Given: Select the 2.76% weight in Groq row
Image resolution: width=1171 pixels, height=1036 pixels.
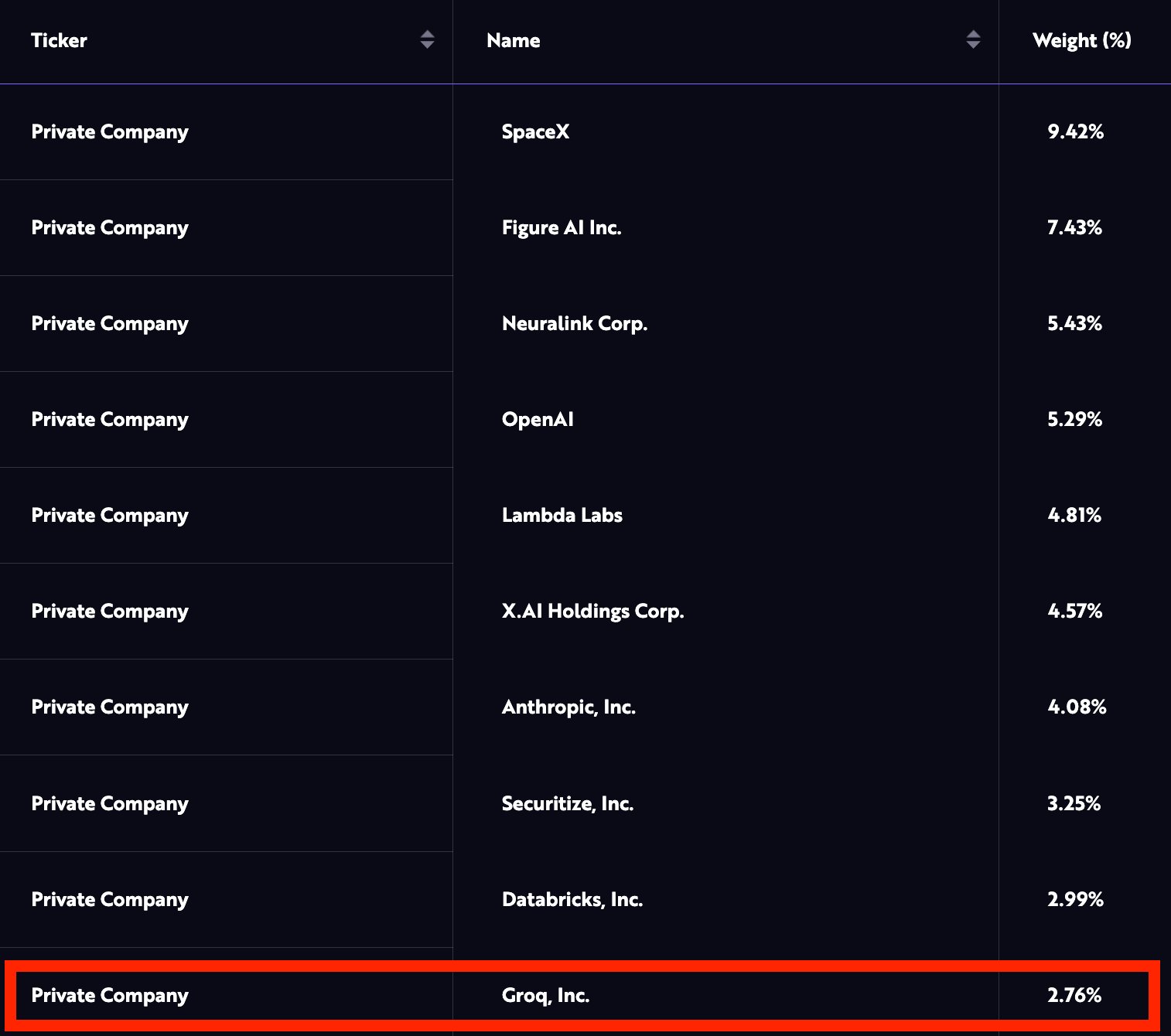Looking at the screenshot, I should pos(1074,995).
